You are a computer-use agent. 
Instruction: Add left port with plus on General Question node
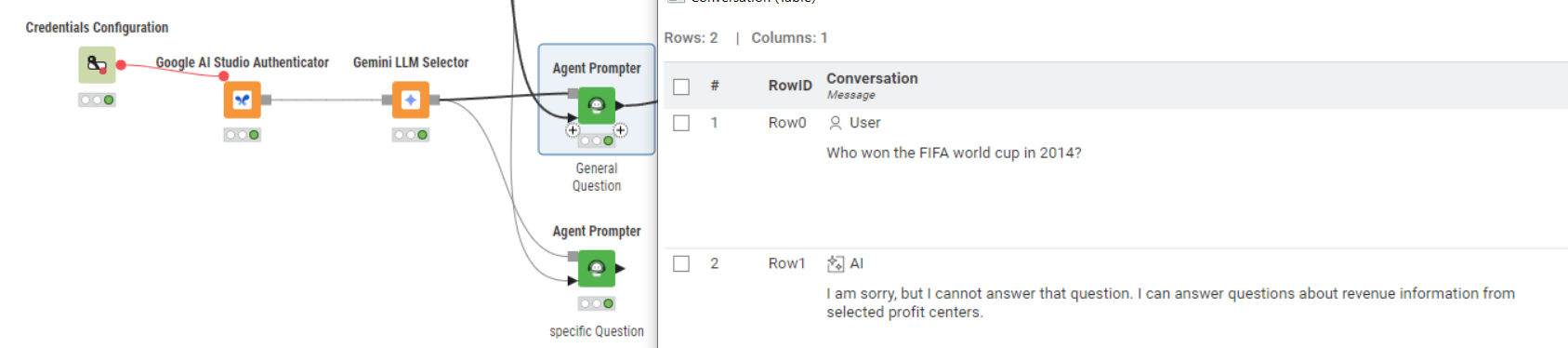(573, 130)
